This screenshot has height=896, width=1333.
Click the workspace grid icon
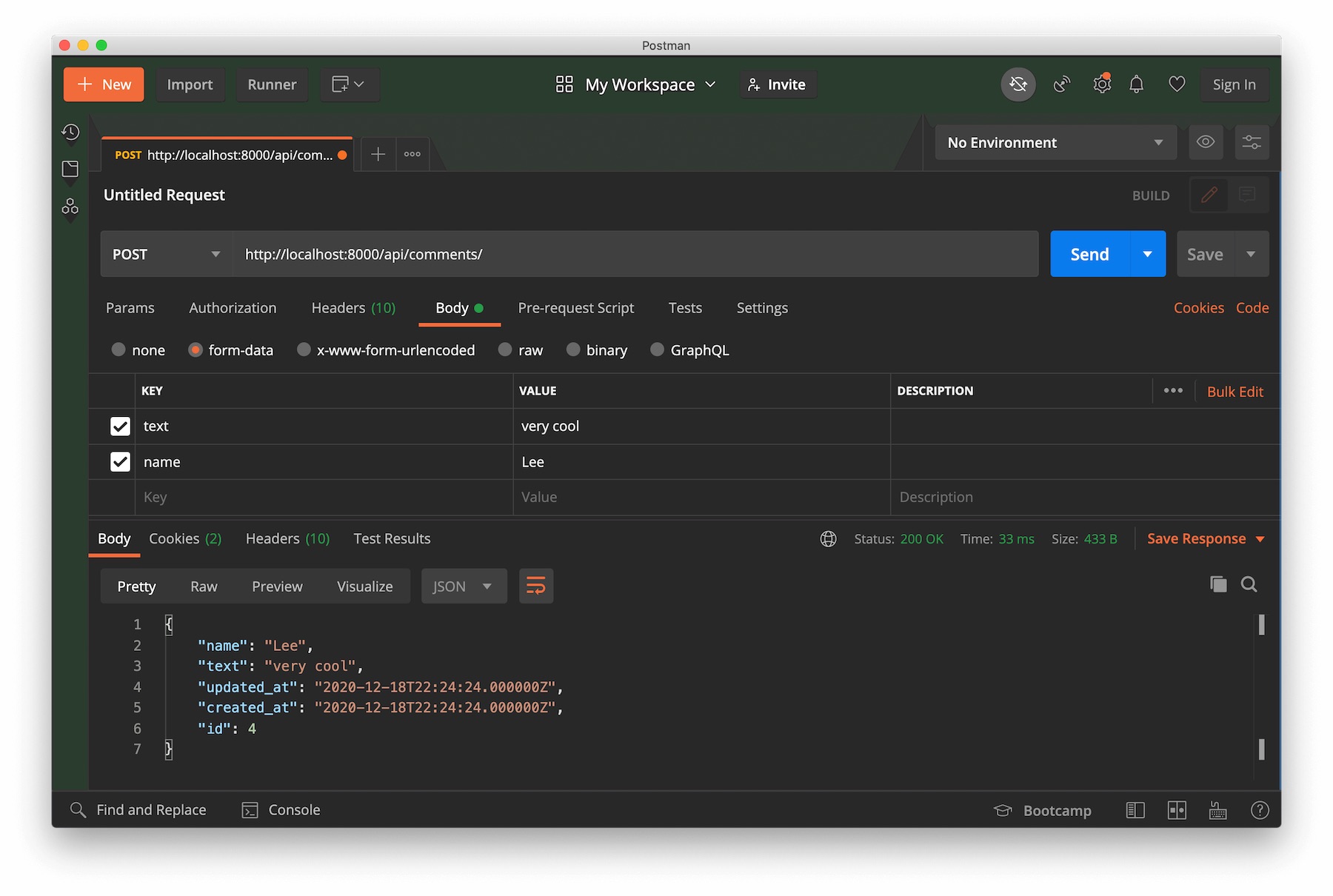click(x=564, y=84)
